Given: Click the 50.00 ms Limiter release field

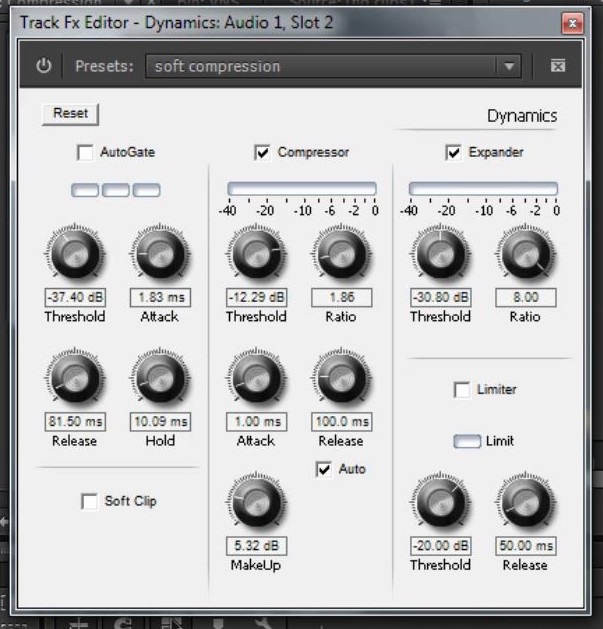Looking at the screenshot, I should pyautogui.click(x=526, y=546).
